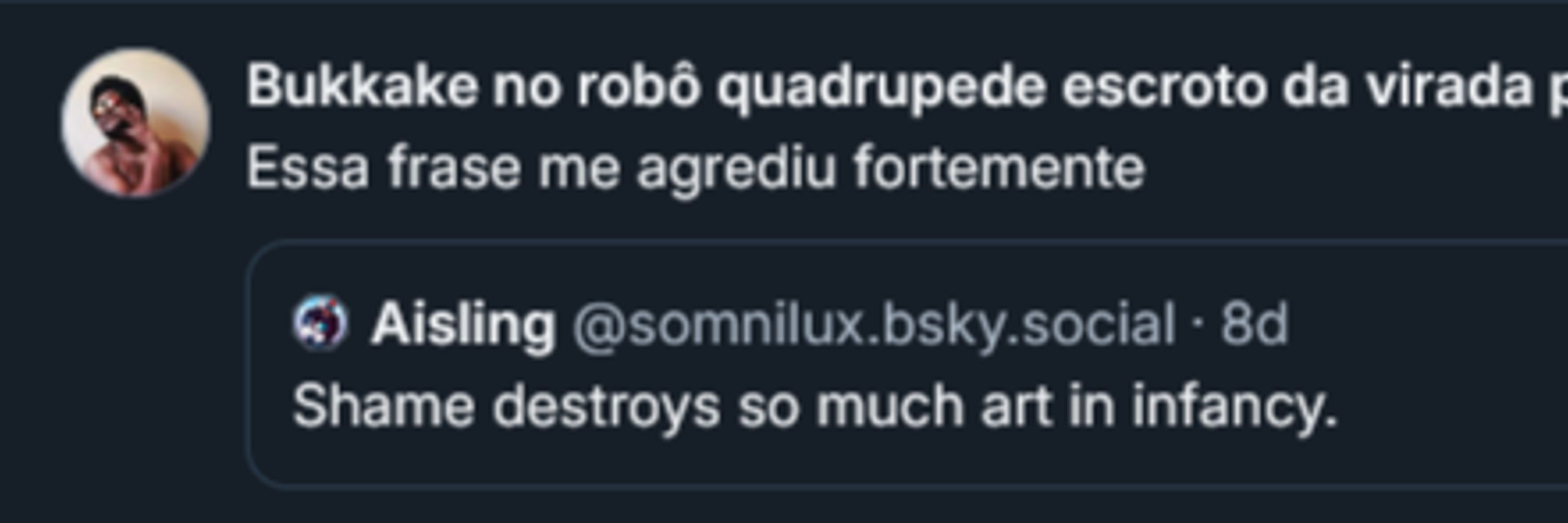
Task: Click Aisling's small avatar in quoted post
Action: point(320,323)
